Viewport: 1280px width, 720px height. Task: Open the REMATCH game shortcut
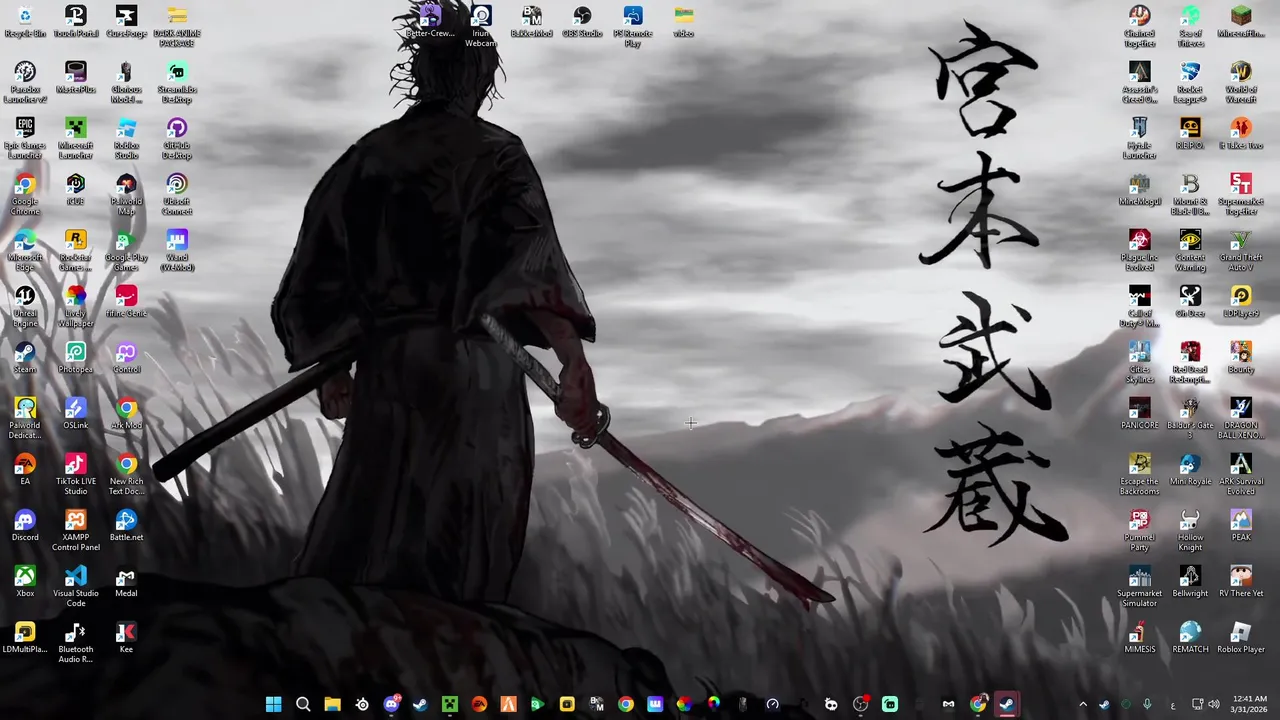click(x=1190, y=638)
